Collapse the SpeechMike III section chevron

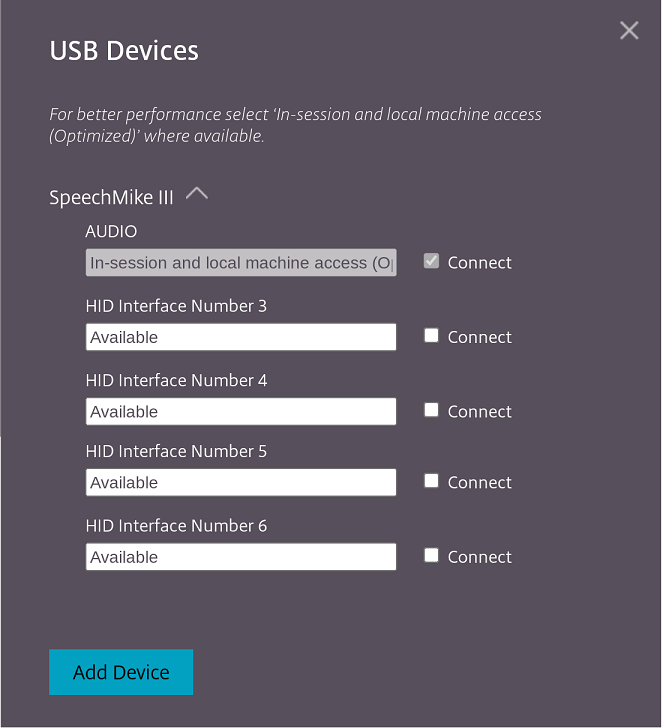point(197,194)
